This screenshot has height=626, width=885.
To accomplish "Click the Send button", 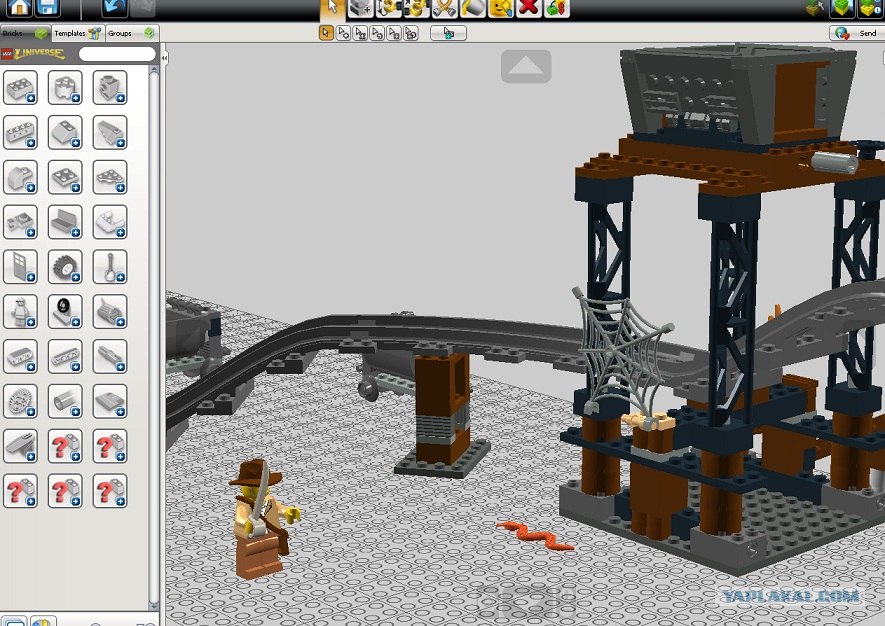I will 857,33.
